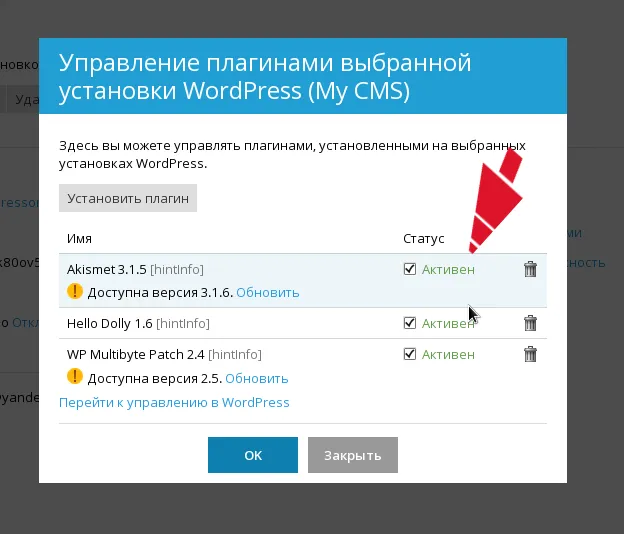Screen dimensions: 624x534
Task: Click the dialog title Управление плагинами
Action: click(265, 76)
